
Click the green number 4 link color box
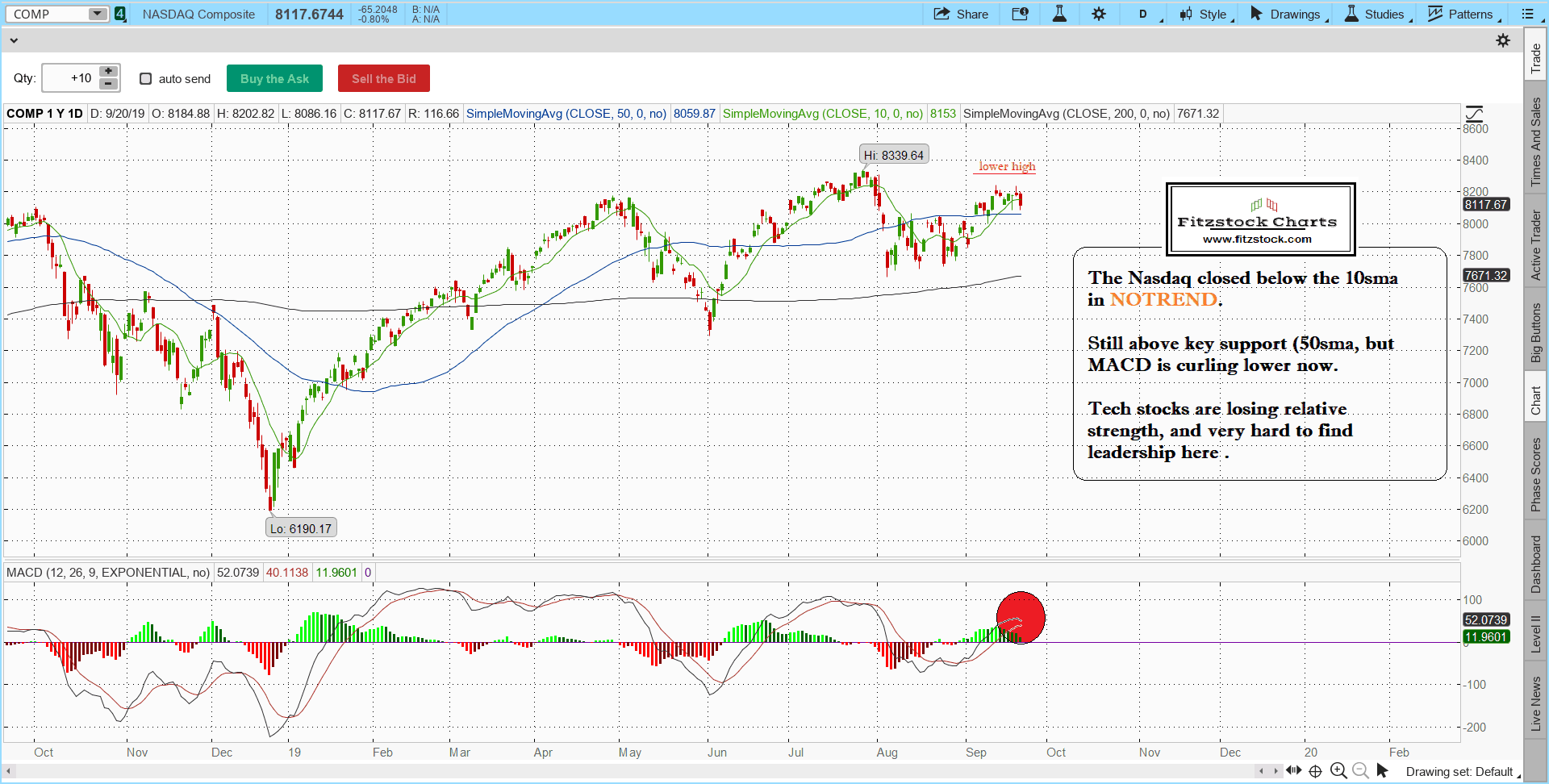tap(120, 14)
